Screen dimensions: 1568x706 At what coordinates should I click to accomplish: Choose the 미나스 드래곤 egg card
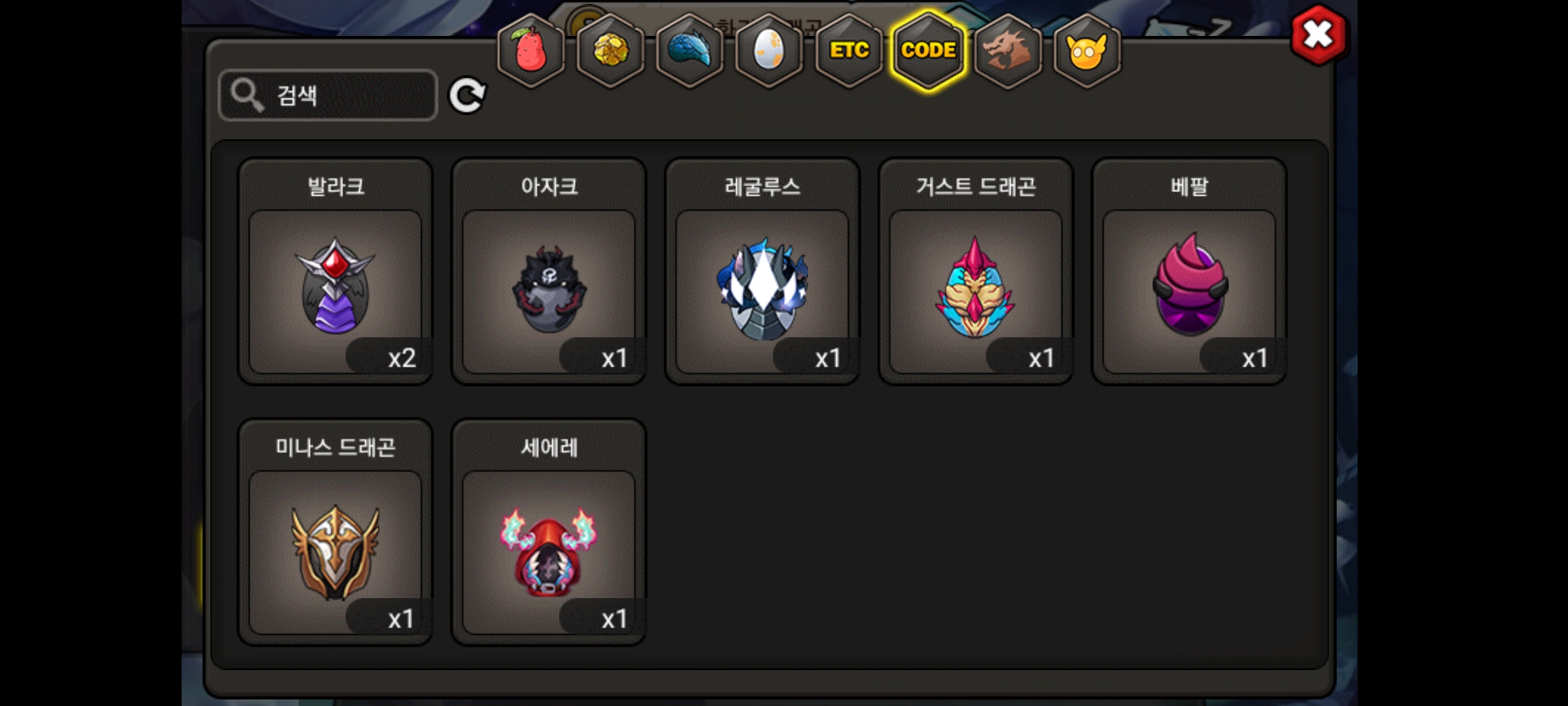[x=335, y=532]
